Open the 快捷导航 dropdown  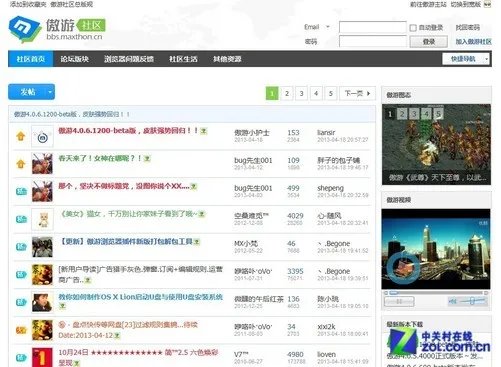pyautogui.click(x=465, y=59)
